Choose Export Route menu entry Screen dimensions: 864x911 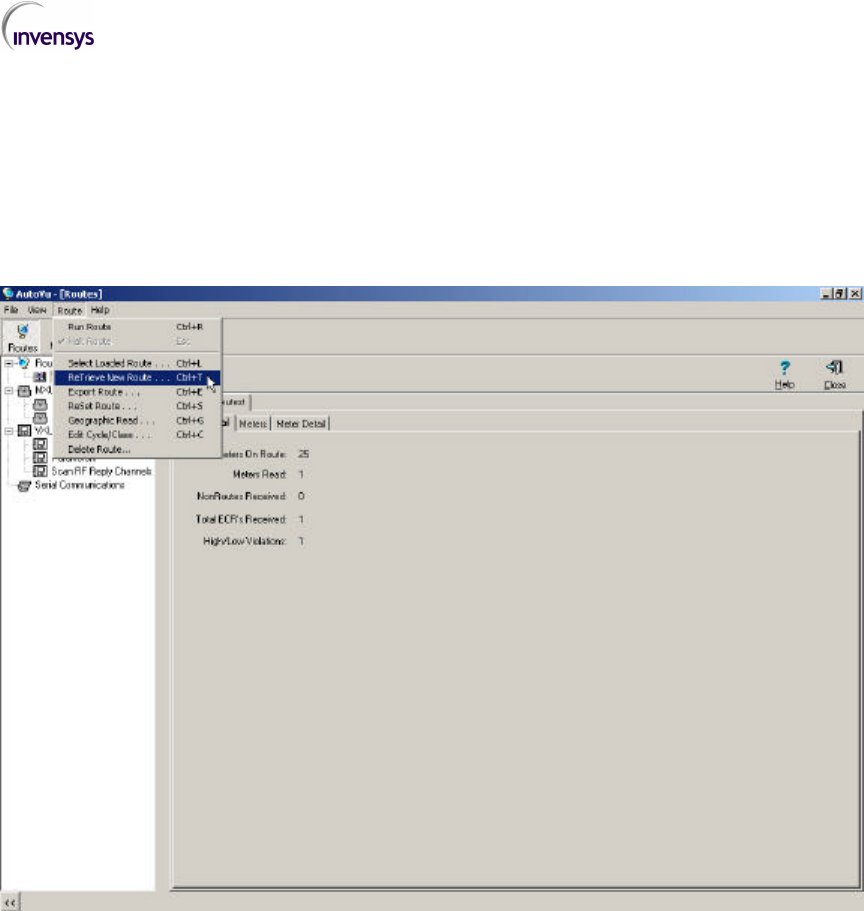click(x=137, y=392)
